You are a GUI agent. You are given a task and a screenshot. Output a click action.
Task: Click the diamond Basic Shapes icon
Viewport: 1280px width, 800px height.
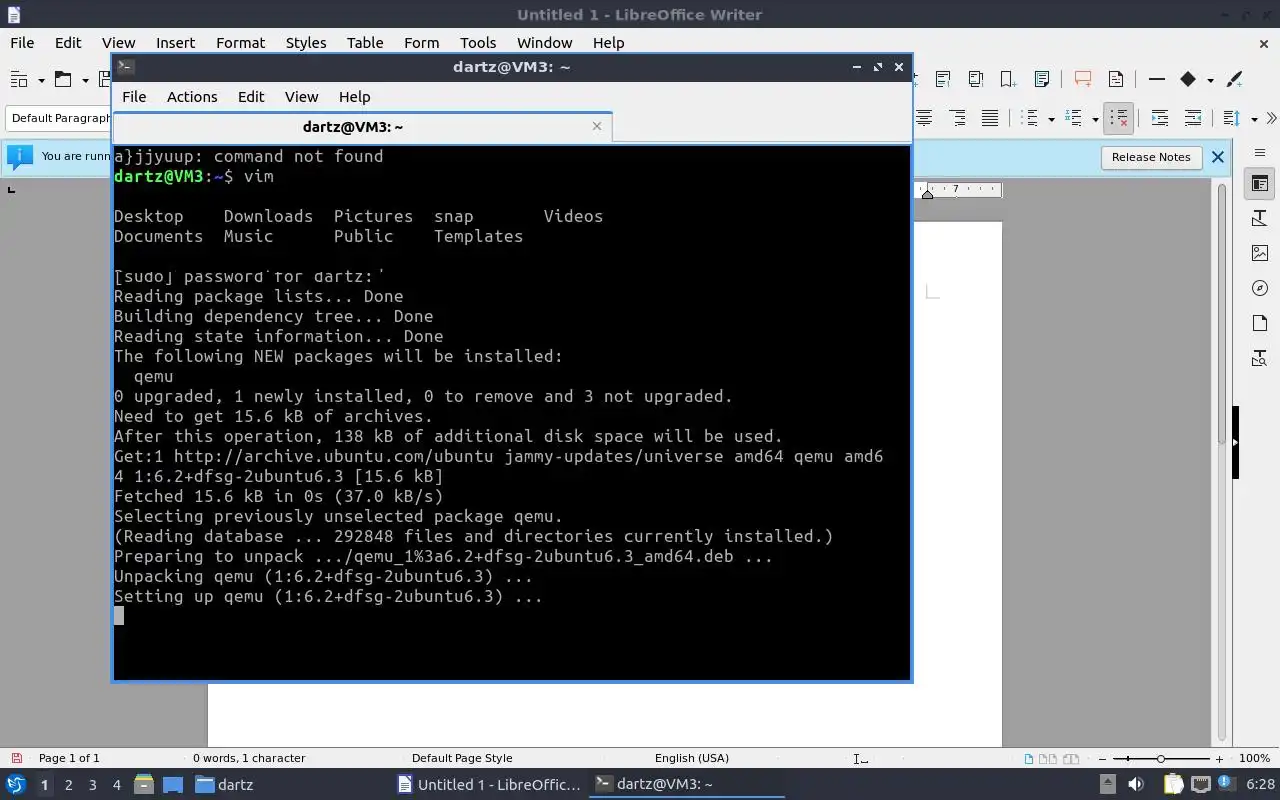pos(1188,79)
